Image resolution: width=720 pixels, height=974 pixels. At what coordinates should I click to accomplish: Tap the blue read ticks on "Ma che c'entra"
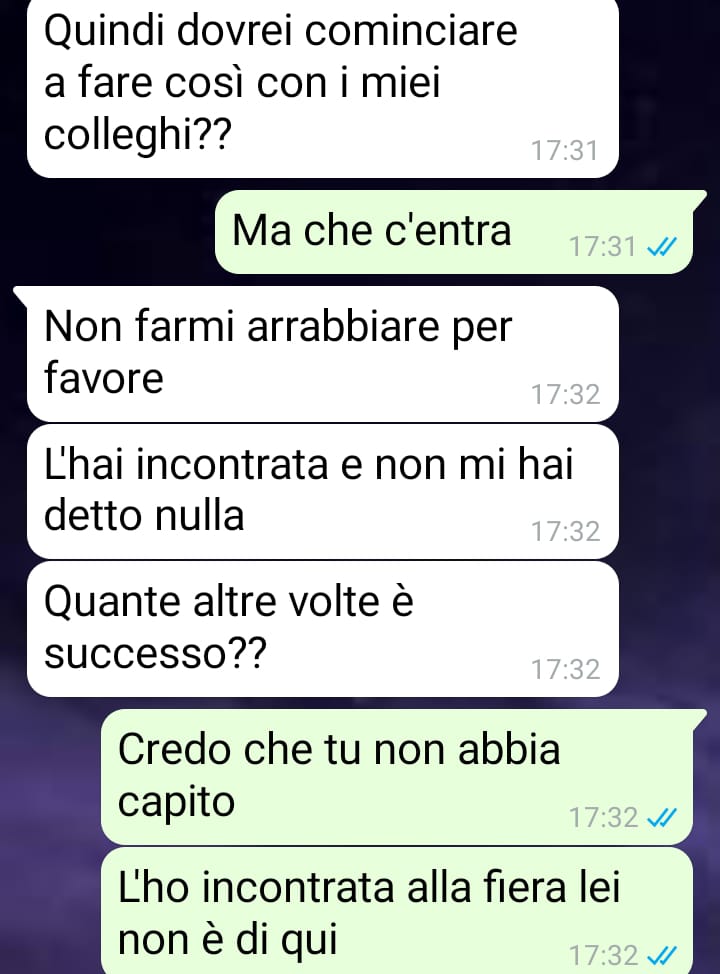coord(662,248)
